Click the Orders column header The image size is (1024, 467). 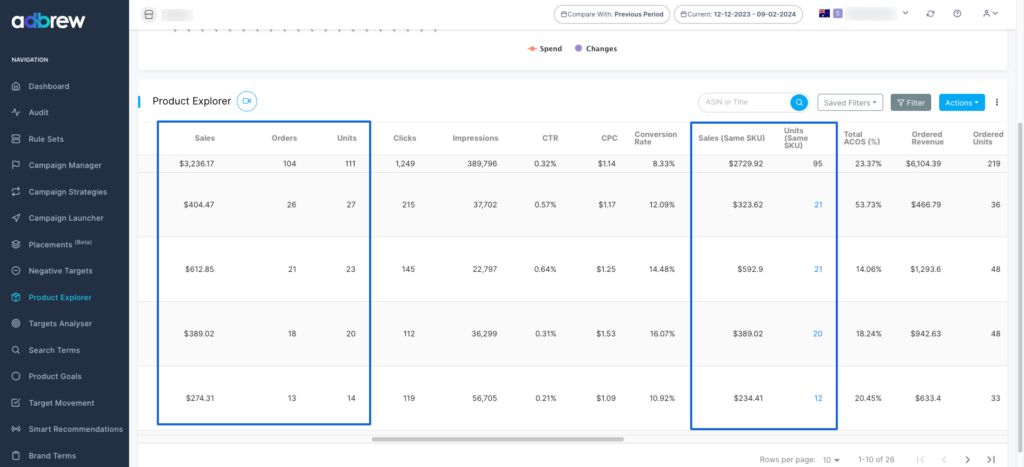click(x=284, y=138)
